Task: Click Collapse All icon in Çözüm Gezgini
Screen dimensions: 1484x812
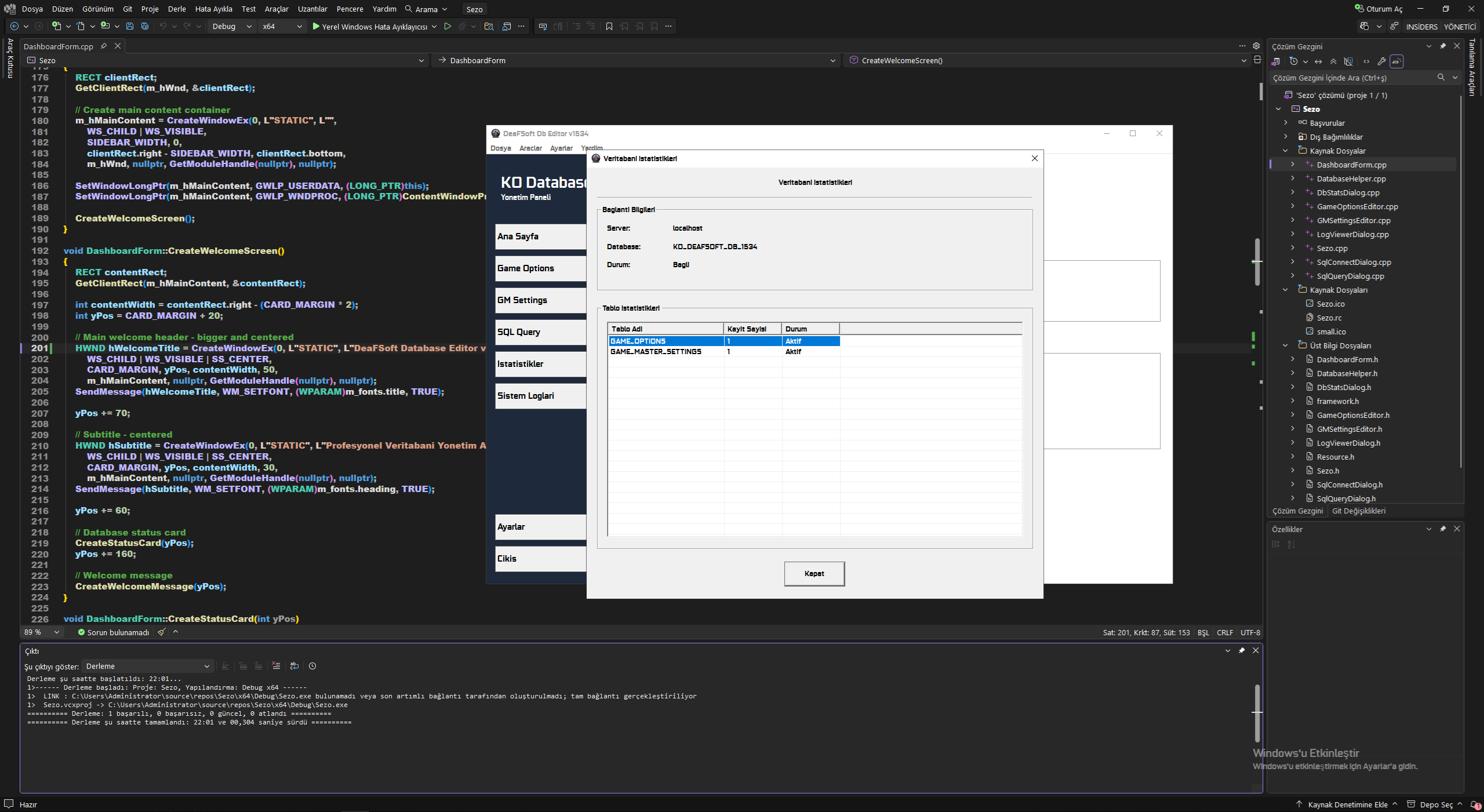Action: [x=1333, y=61]
